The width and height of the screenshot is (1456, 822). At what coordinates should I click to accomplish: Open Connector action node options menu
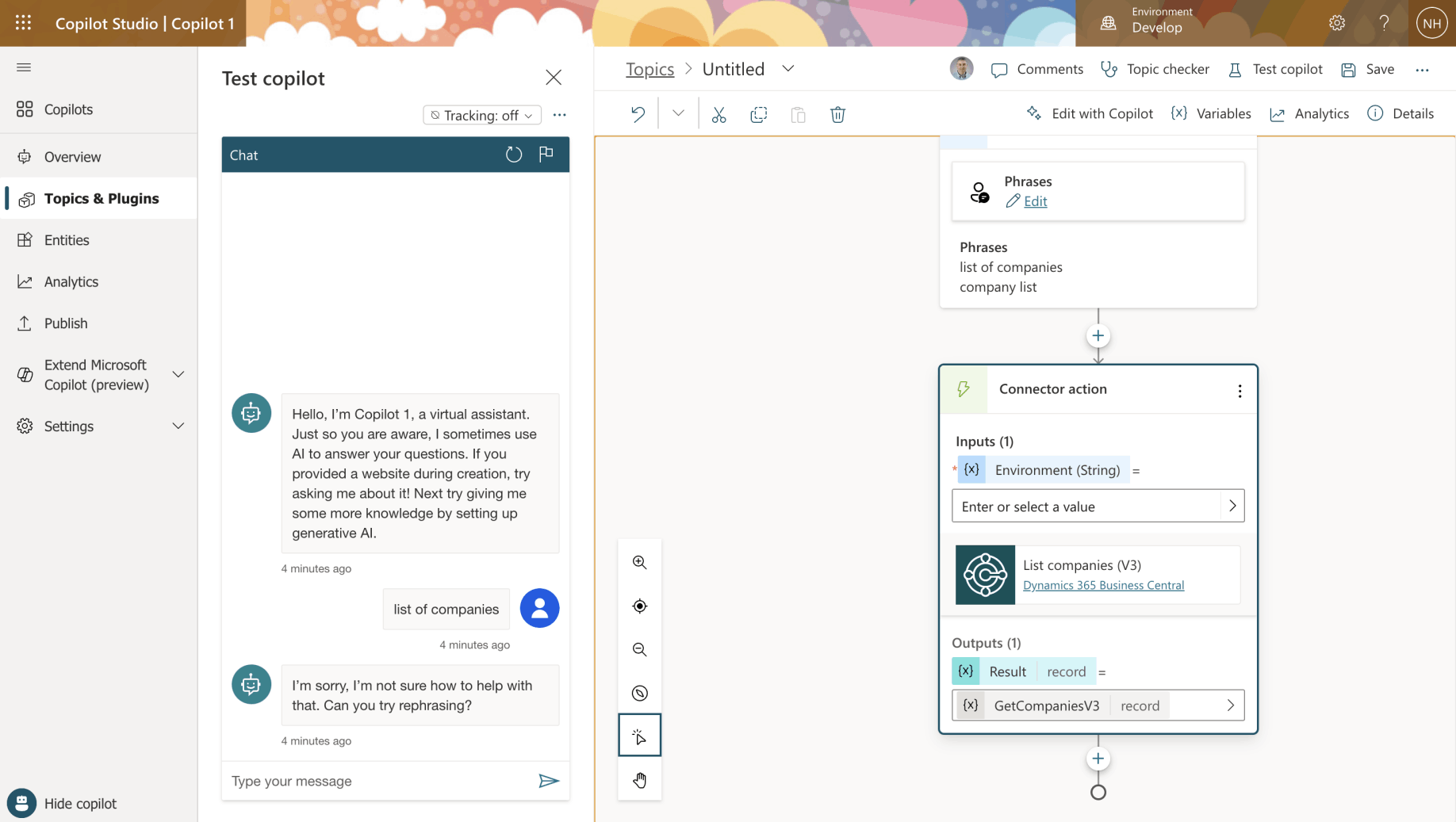(1240, 391)
